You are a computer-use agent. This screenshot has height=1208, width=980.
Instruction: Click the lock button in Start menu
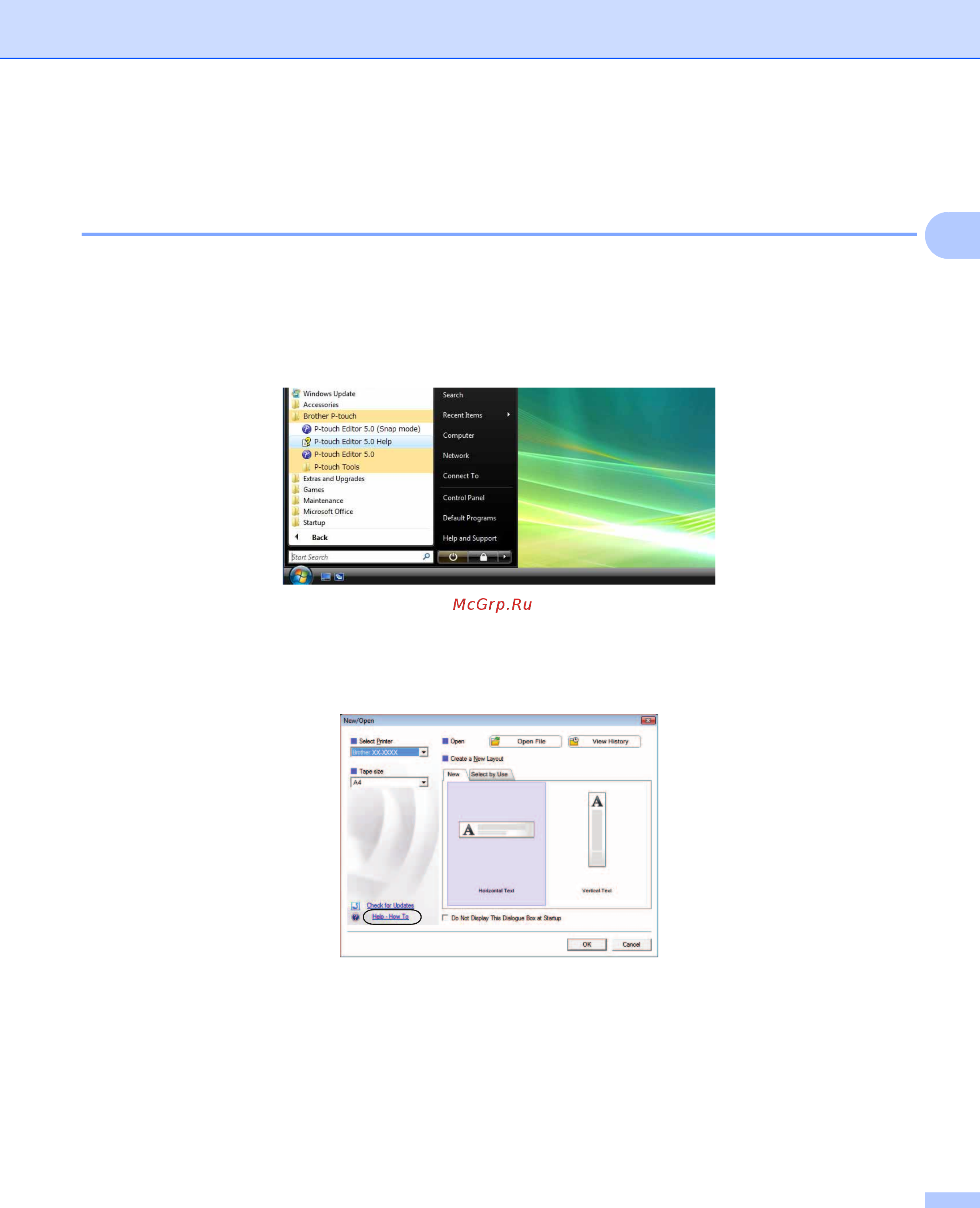coord(483,557)
